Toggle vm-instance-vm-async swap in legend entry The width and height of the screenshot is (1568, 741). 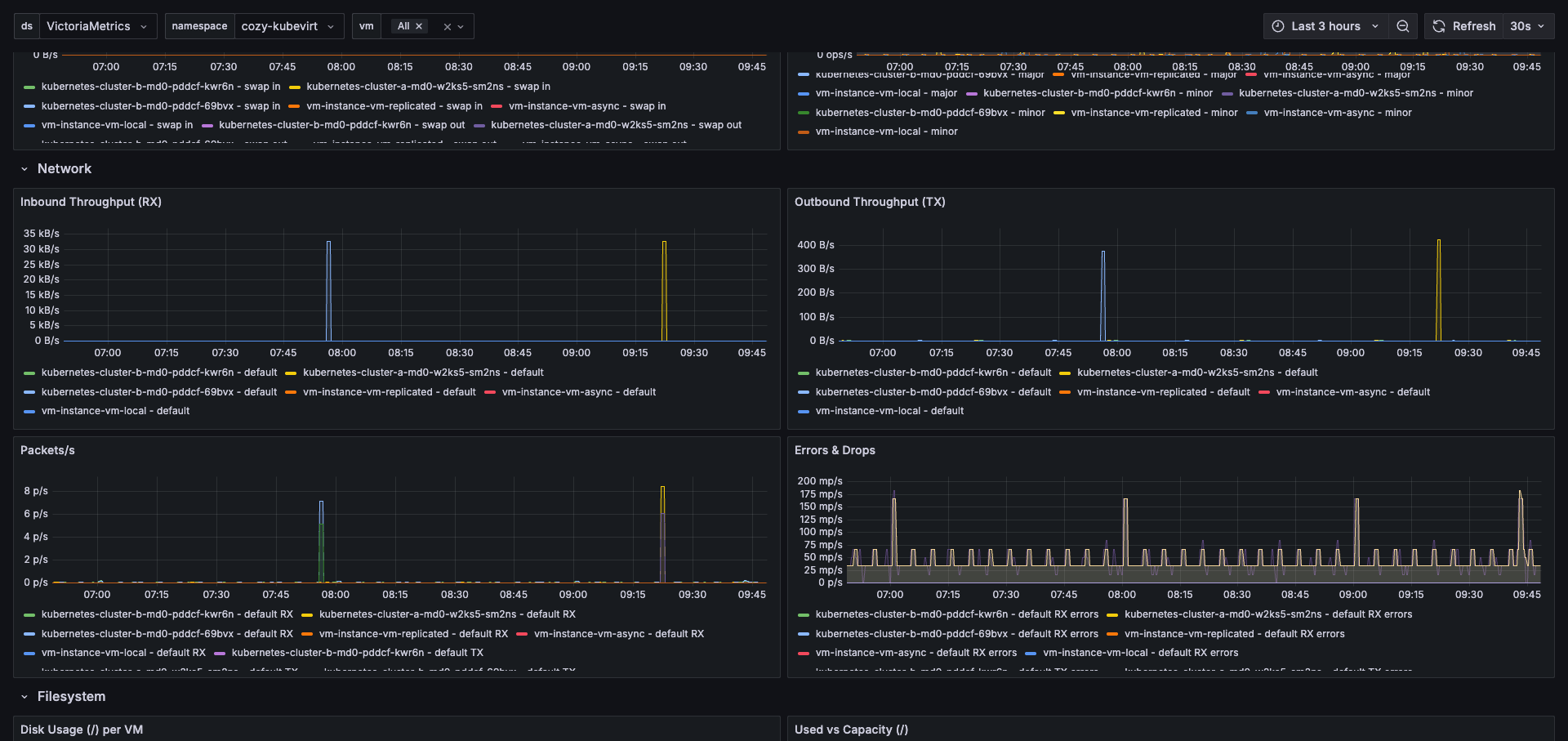tap(587, 106)
